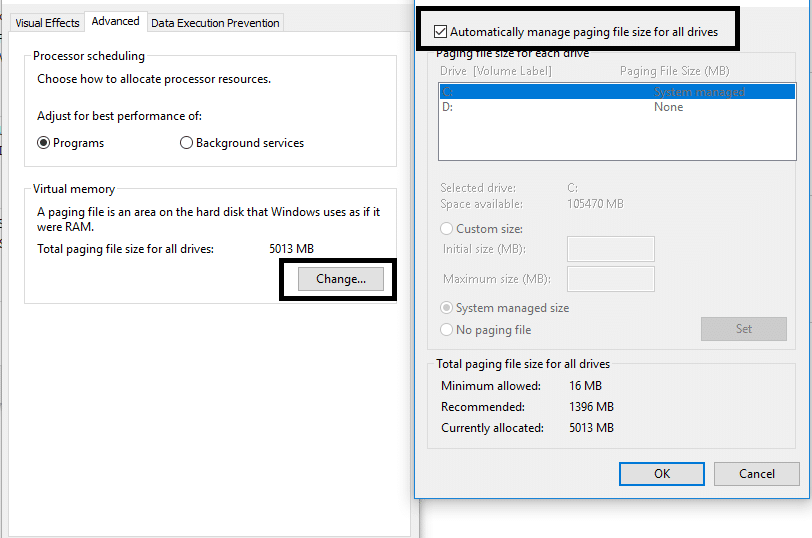This screenshot has width=812, height=538.
Task: Switch to the Visual Effects tab
Action: 47,23
